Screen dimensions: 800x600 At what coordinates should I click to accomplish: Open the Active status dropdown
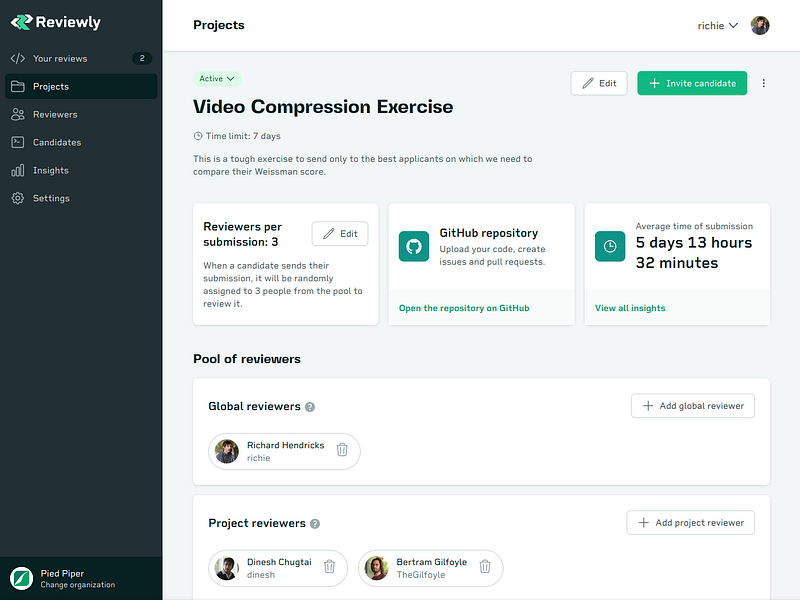point(217,79)
